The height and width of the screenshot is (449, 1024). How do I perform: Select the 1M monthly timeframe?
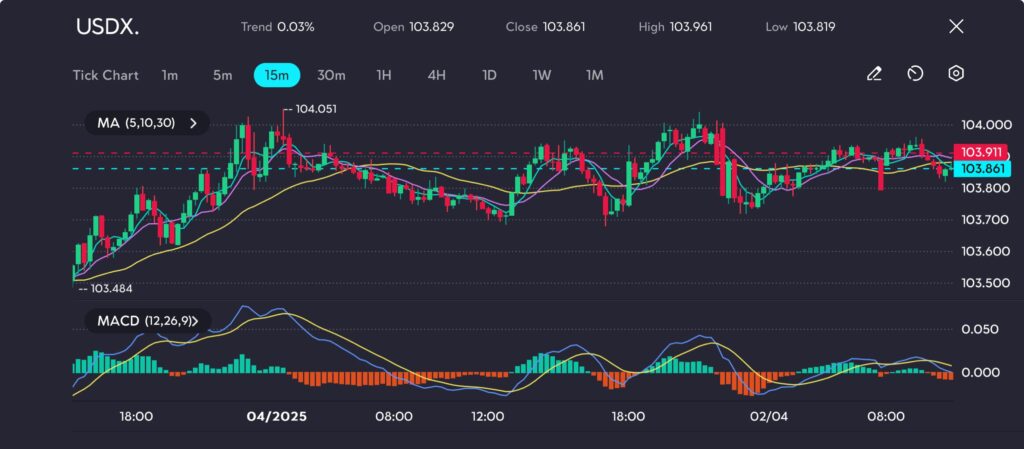(x=595, y=75)
